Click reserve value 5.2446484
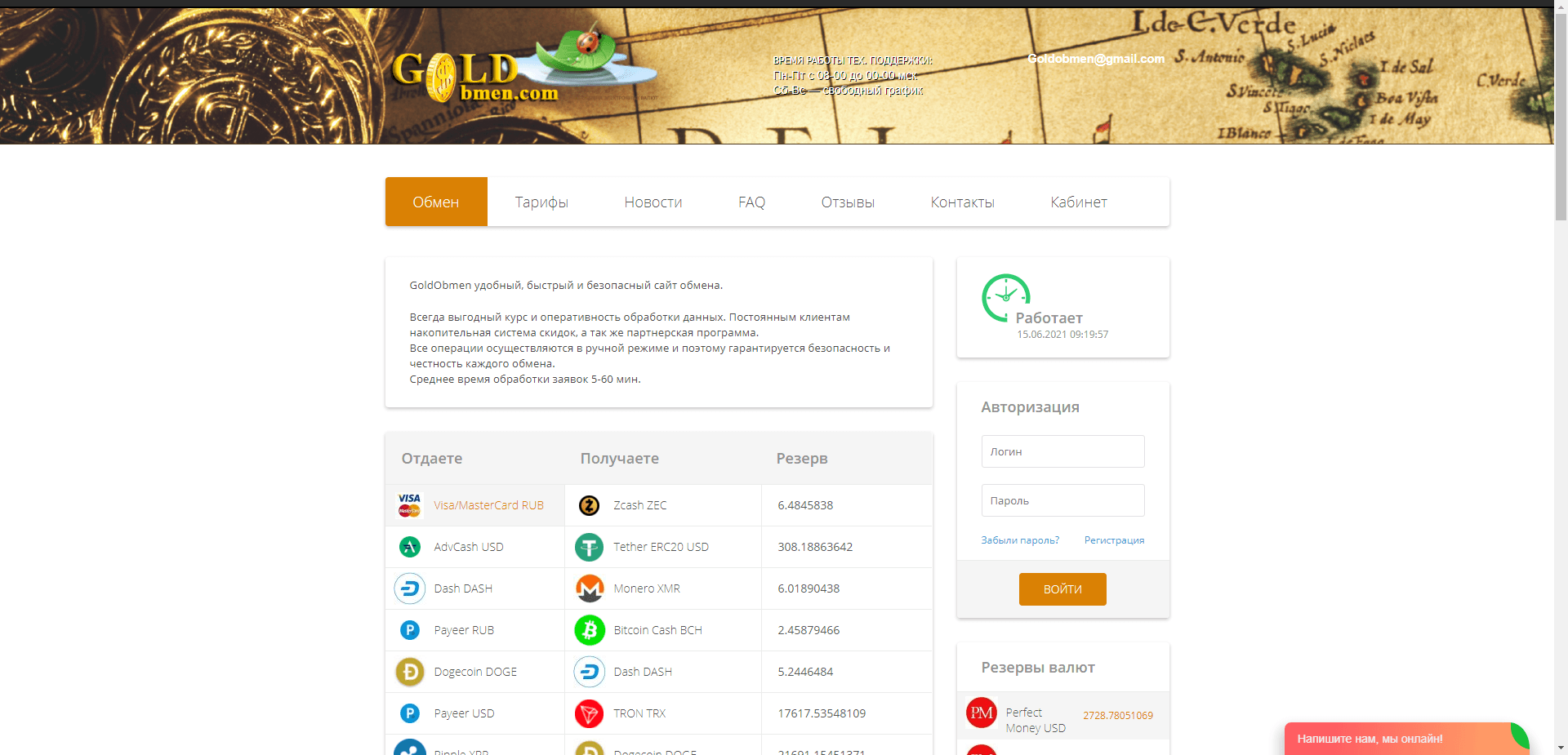1568x755 pixels. tap(805, 672)
